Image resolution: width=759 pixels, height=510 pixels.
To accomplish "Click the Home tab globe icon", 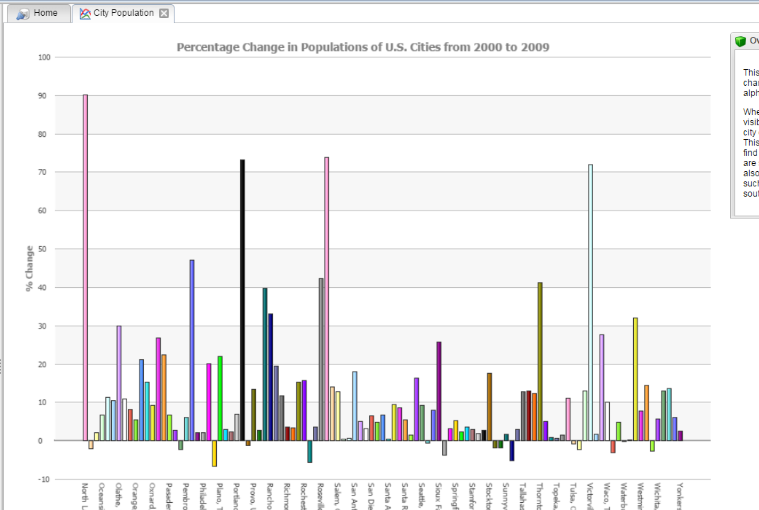I will point(22,13).
